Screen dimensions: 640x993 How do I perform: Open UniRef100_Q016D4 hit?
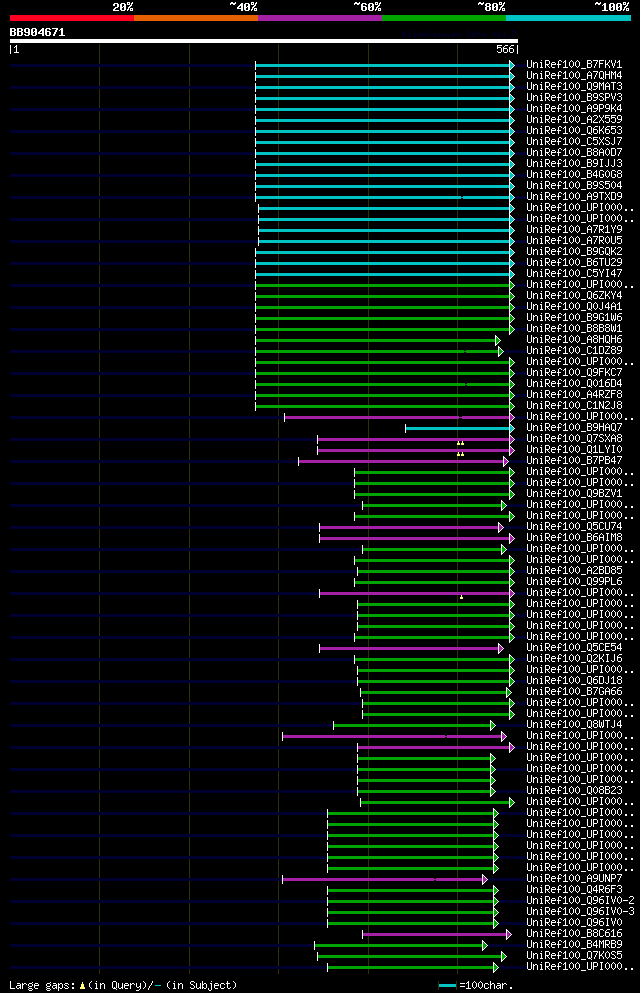pos(574,383)
